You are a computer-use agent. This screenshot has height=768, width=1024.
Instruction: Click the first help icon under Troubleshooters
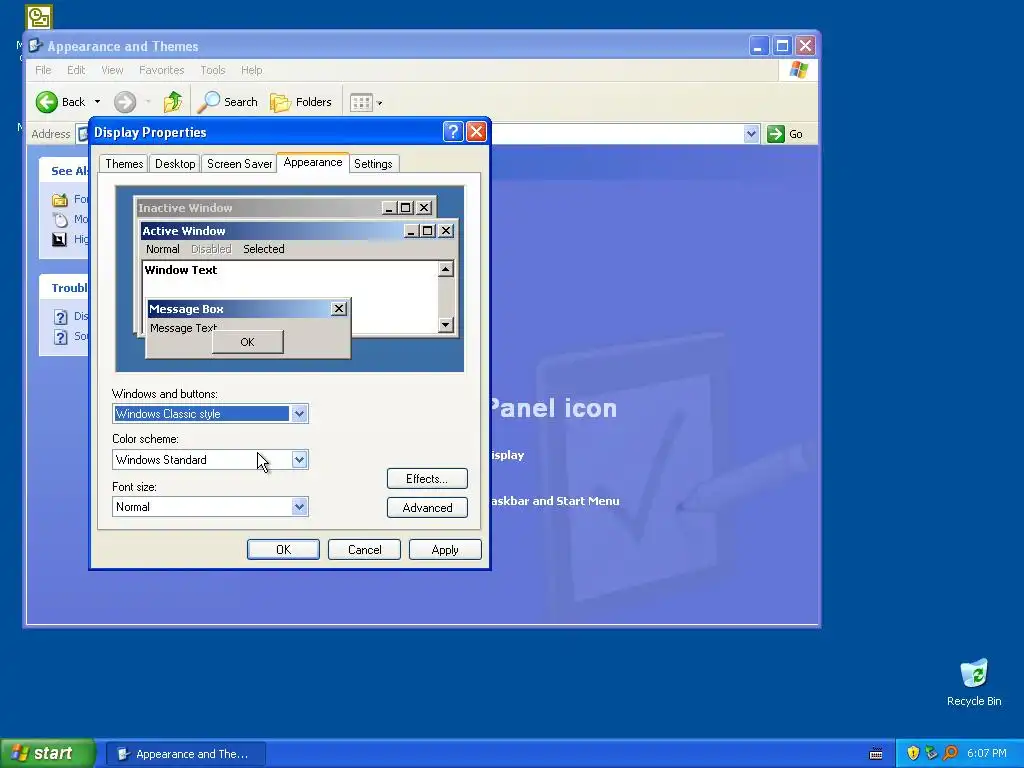click(x=61, y=317)
